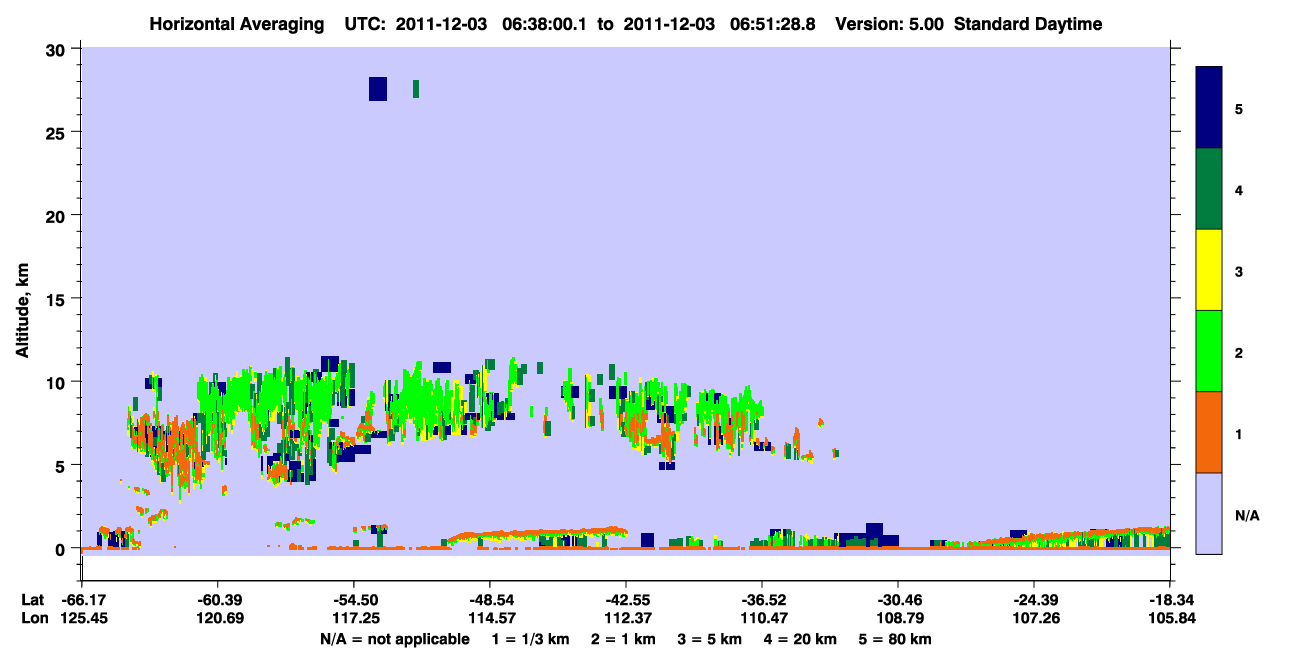Click the latitude value -30.46
Viewport: 1300px width, 667px height.
[x=897, y=600]
